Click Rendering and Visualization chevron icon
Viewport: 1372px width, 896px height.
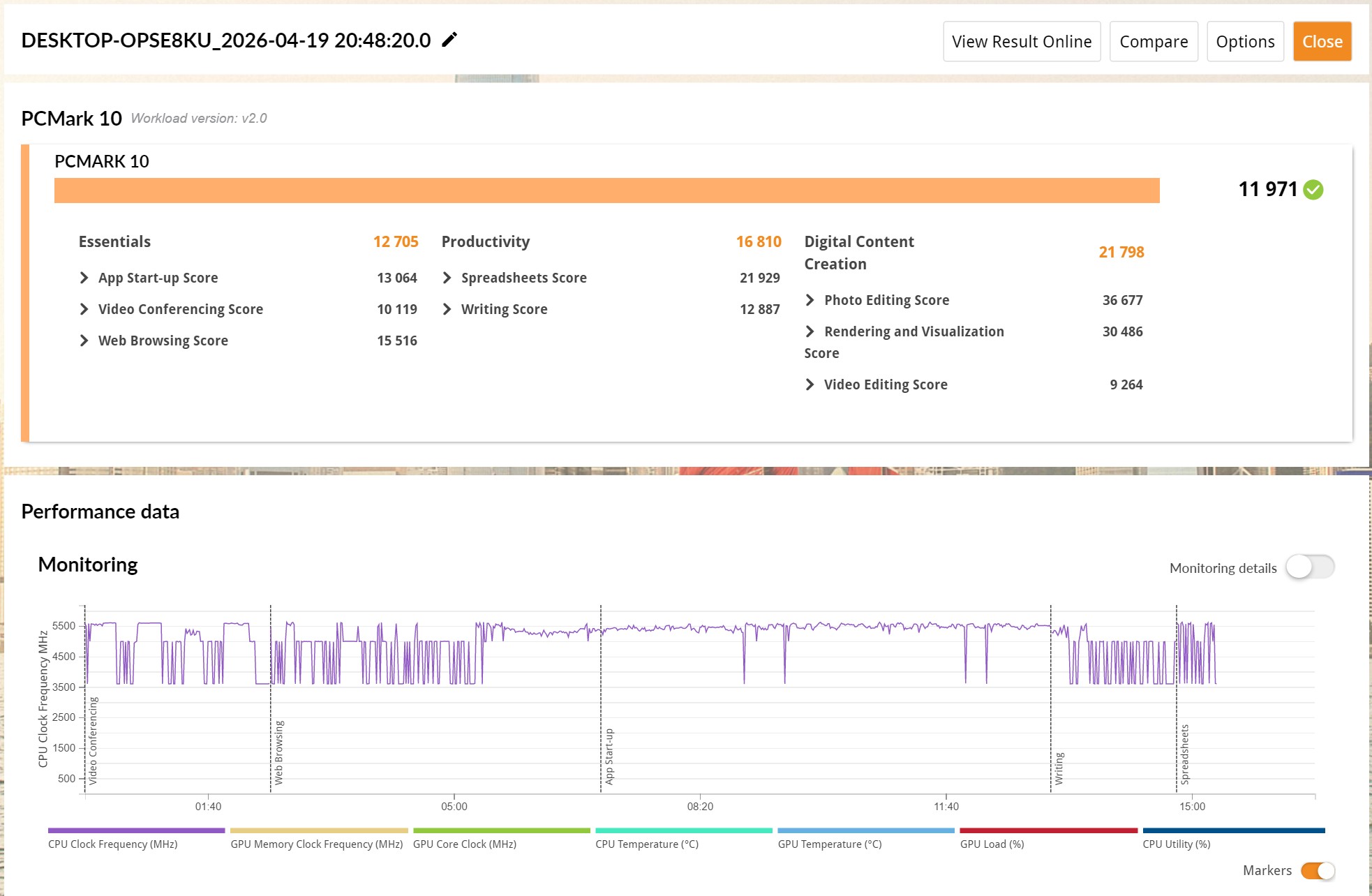tap(810, 331)
